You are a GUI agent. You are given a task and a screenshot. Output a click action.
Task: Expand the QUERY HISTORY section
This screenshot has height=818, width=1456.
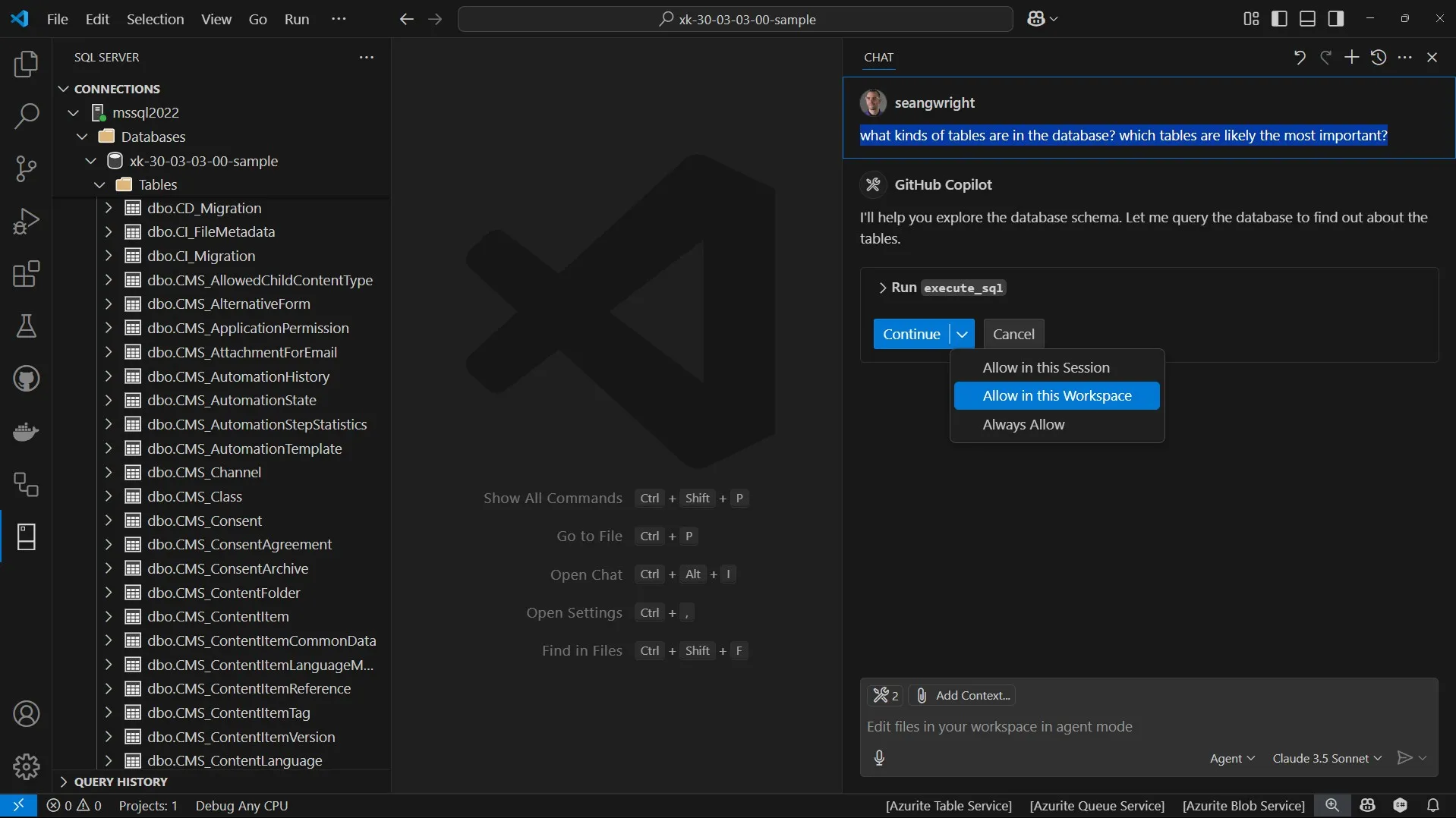pos(64,782)
